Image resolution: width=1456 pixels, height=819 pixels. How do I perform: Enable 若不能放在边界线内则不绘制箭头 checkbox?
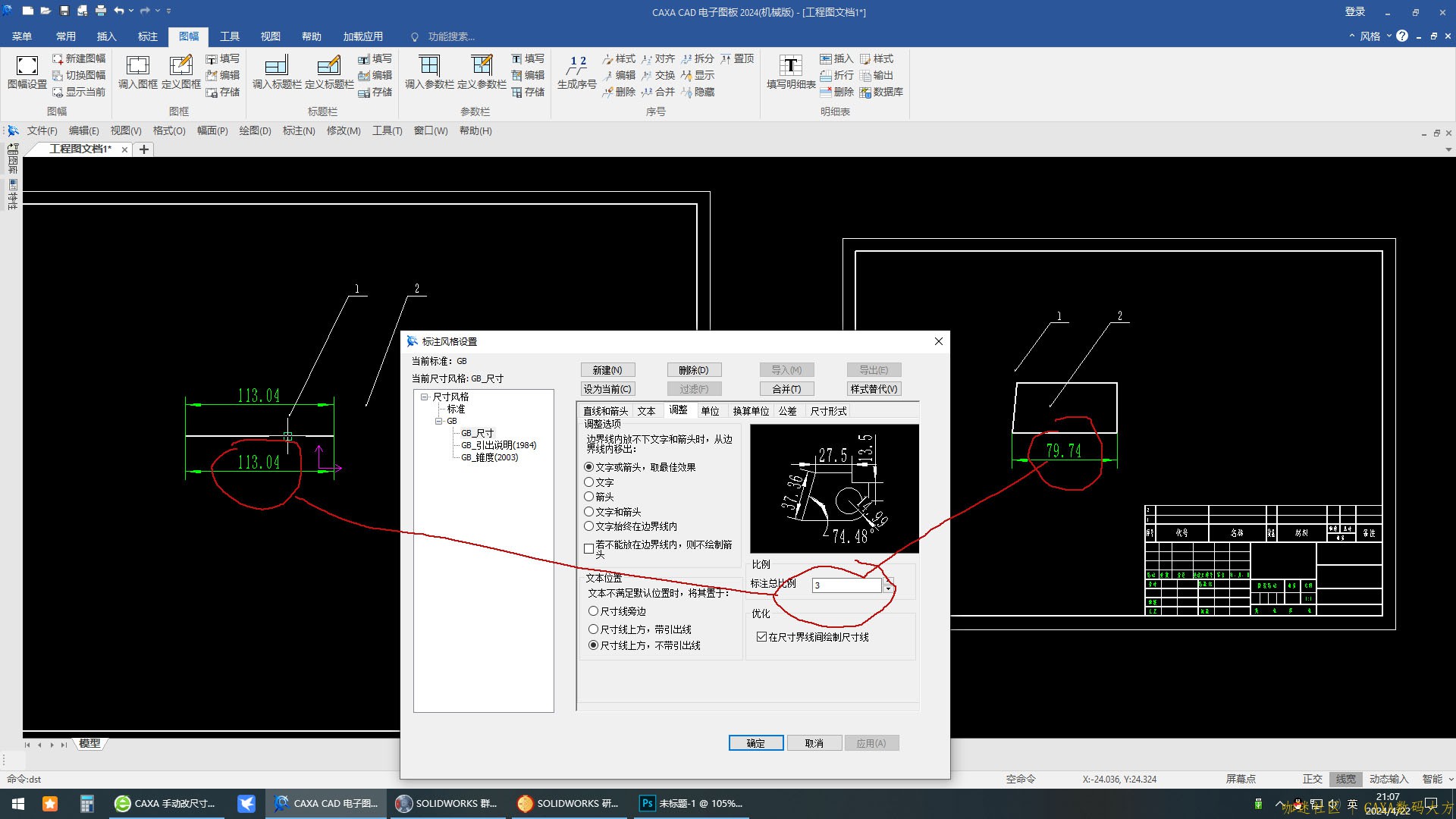[588, 548]
